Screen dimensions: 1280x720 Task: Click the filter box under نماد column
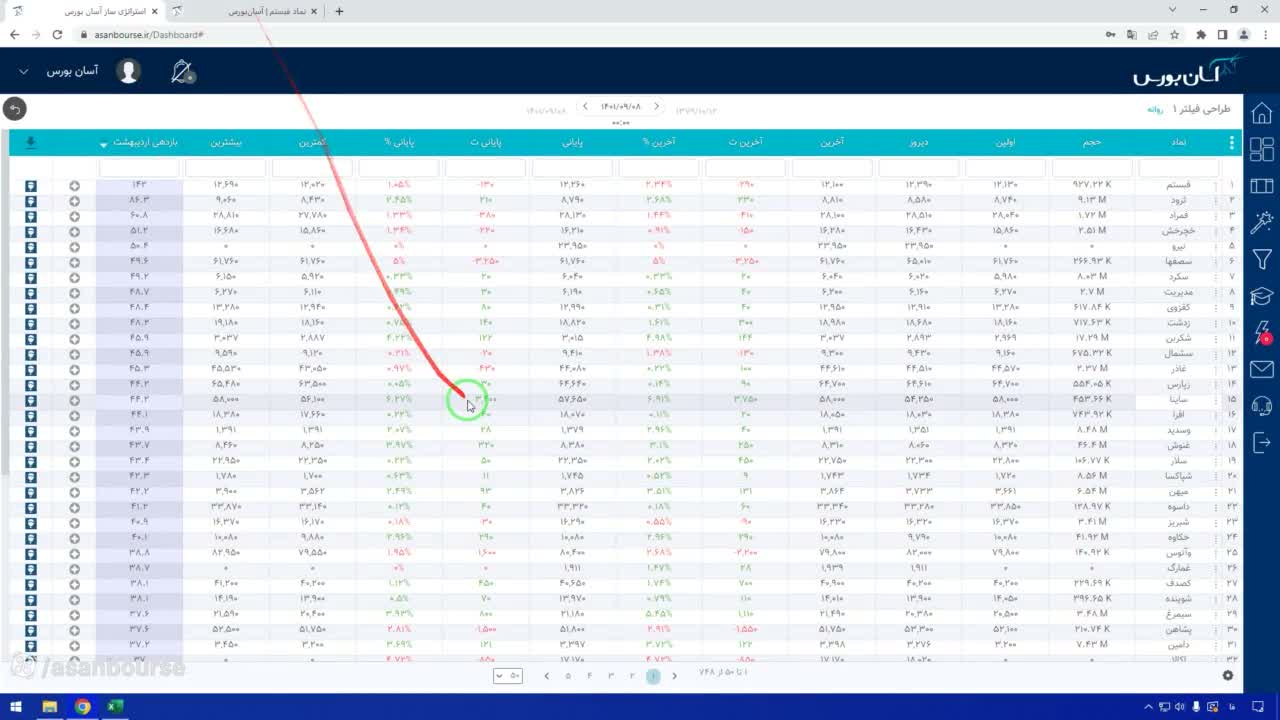coord(1179,168)
